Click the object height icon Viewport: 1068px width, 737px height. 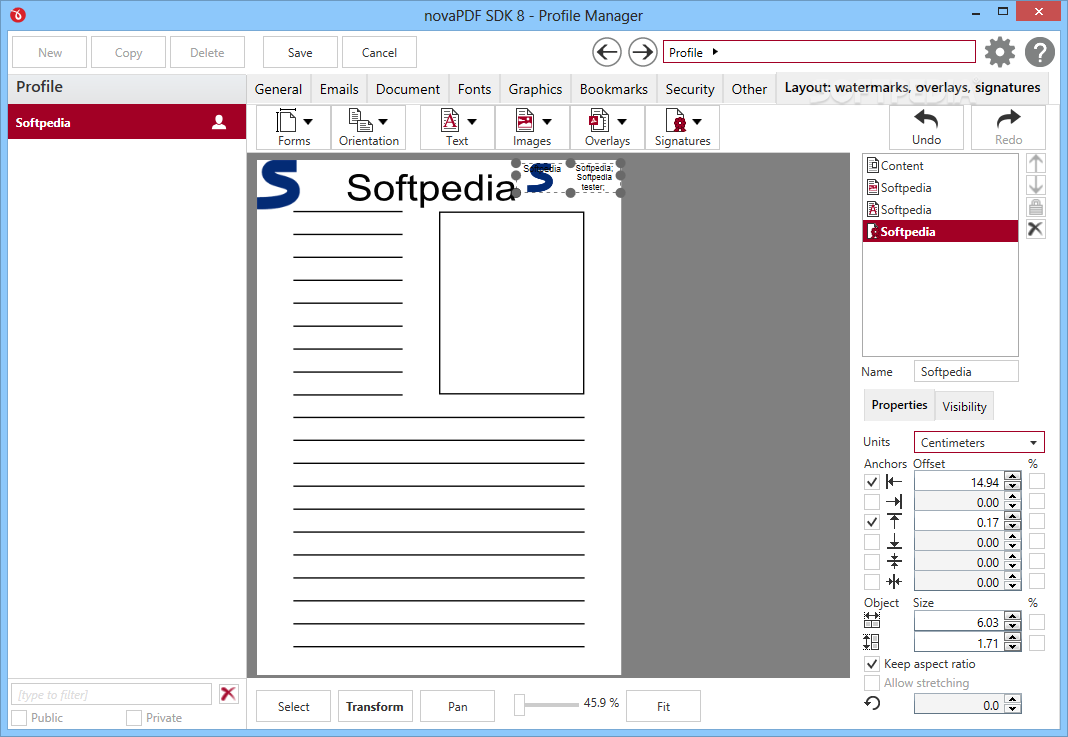pyautogui.click(x=871, y=642)
